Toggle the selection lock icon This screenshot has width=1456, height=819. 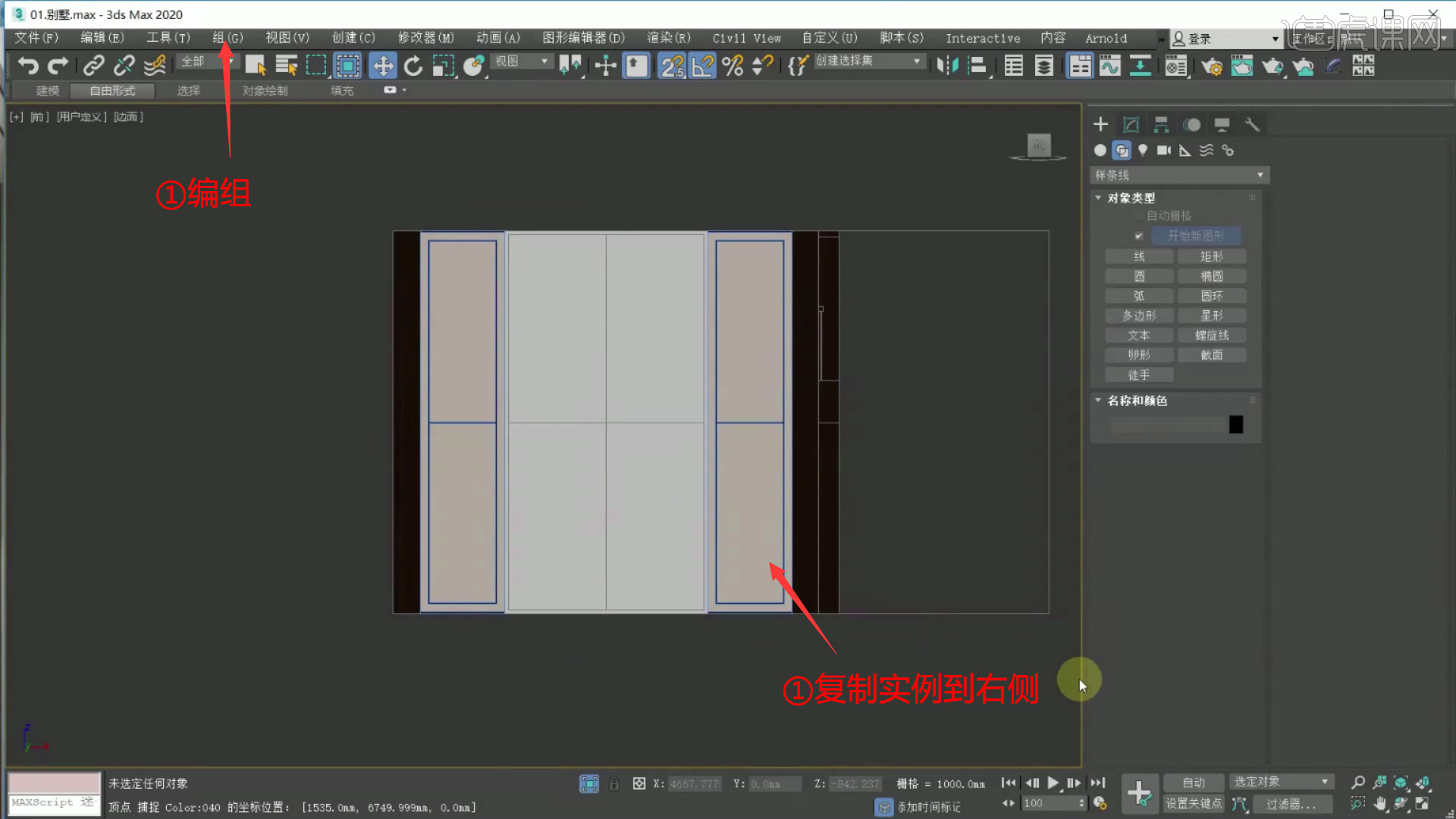614,783
